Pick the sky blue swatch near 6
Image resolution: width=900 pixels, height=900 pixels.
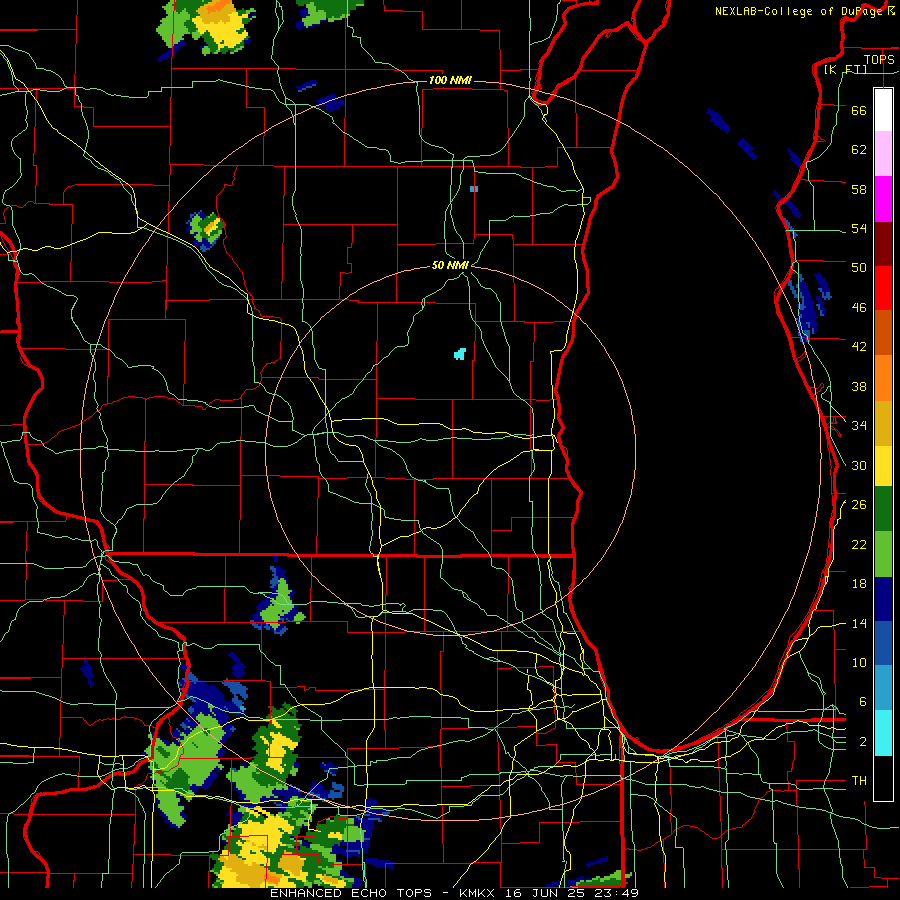tap(883, 688)
